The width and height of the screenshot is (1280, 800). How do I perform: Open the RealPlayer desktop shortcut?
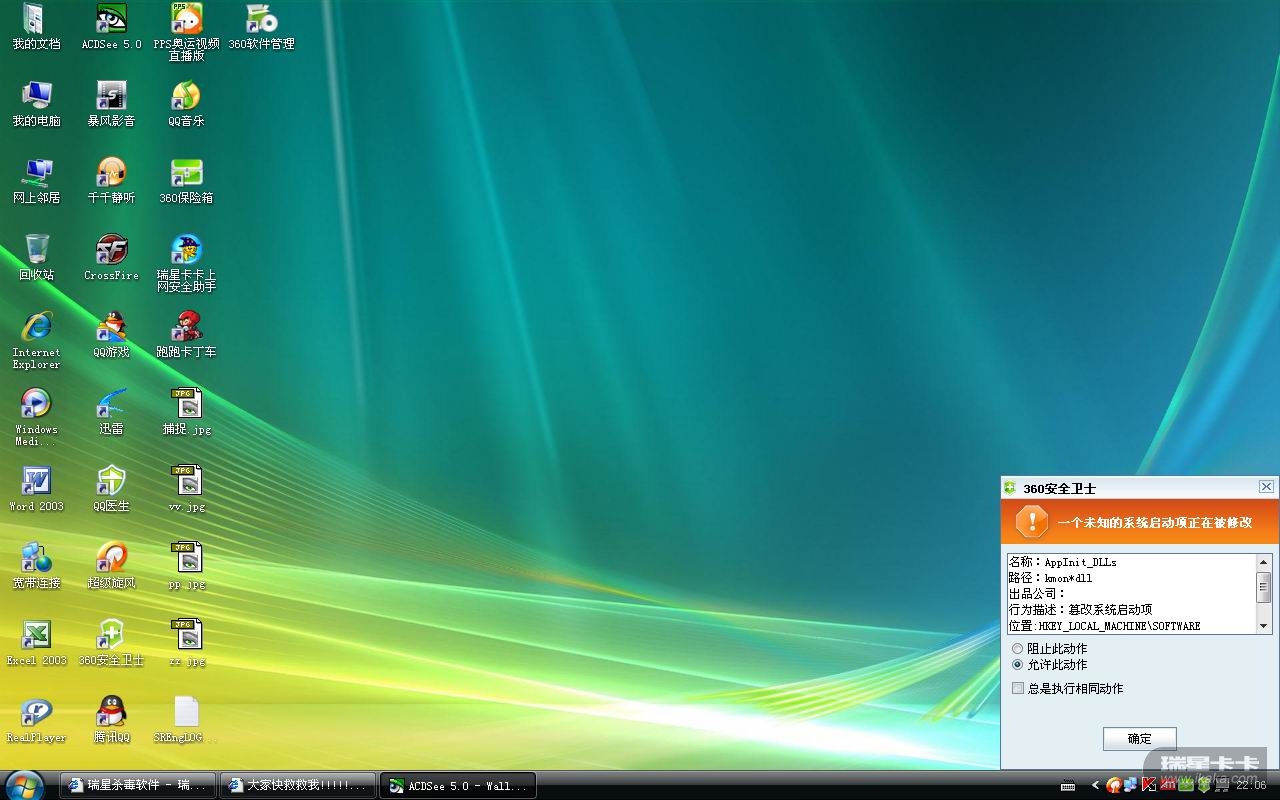pos(36,720)
